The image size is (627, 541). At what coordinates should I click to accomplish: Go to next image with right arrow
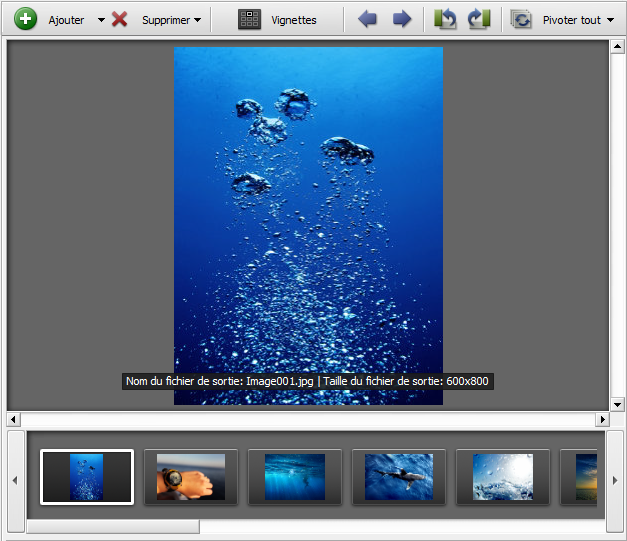click(402, 19)
